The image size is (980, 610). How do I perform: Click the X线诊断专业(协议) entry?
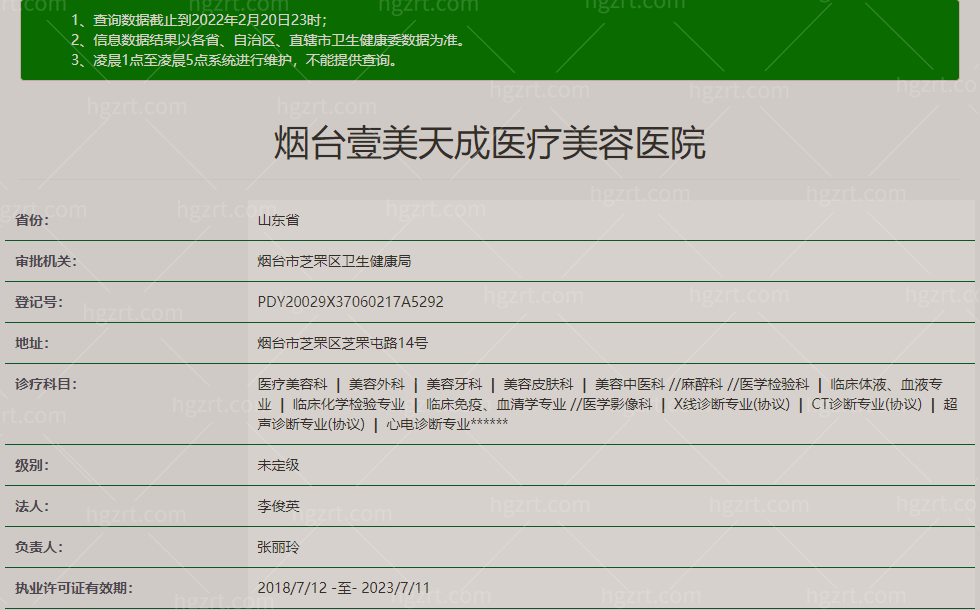(732, 404)
